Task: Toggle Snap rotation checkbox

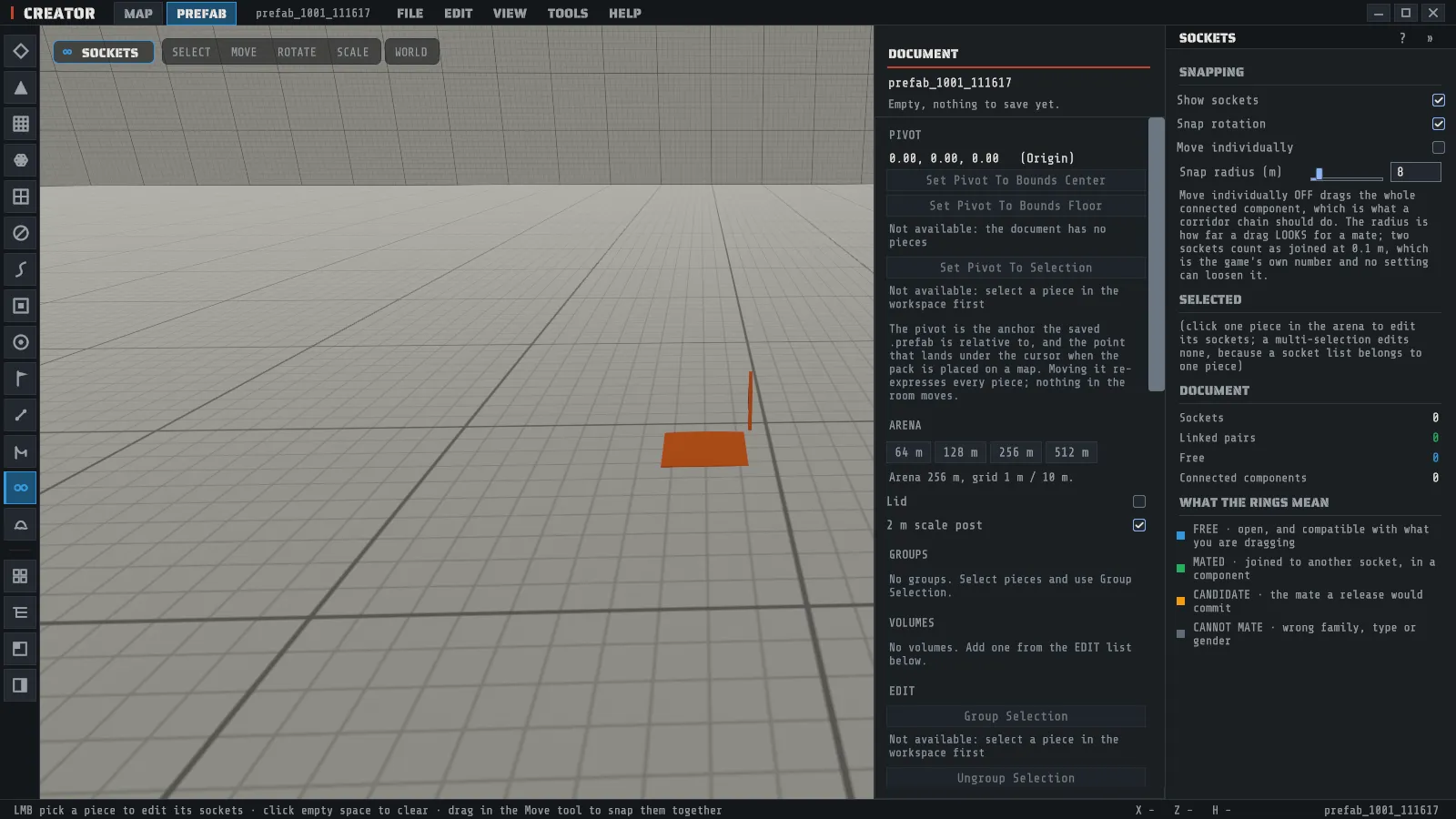Action: 1439,124
